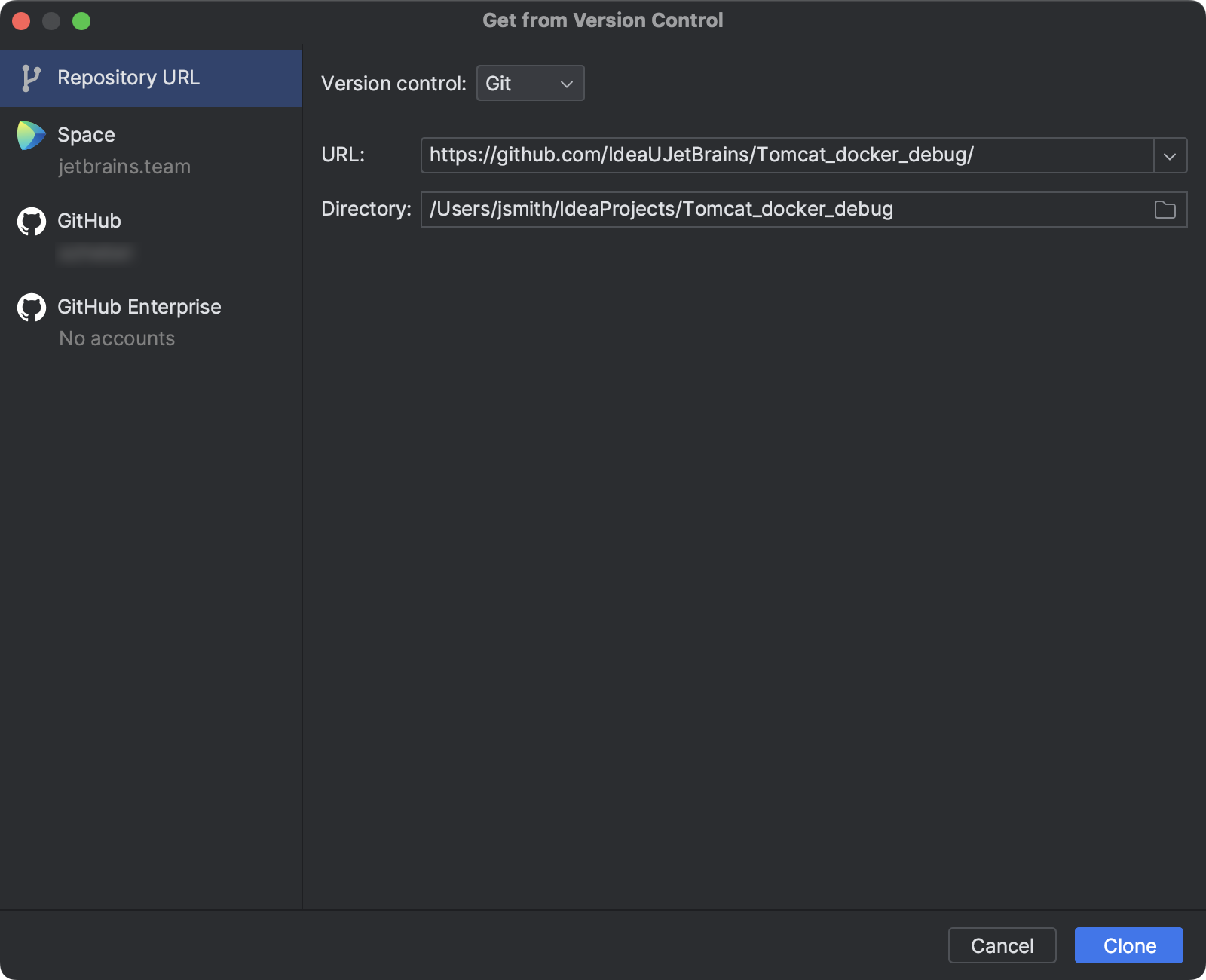Open the Git selector arrow
The height and width of the screenshot is (980, 1206).
click(566, 84)
